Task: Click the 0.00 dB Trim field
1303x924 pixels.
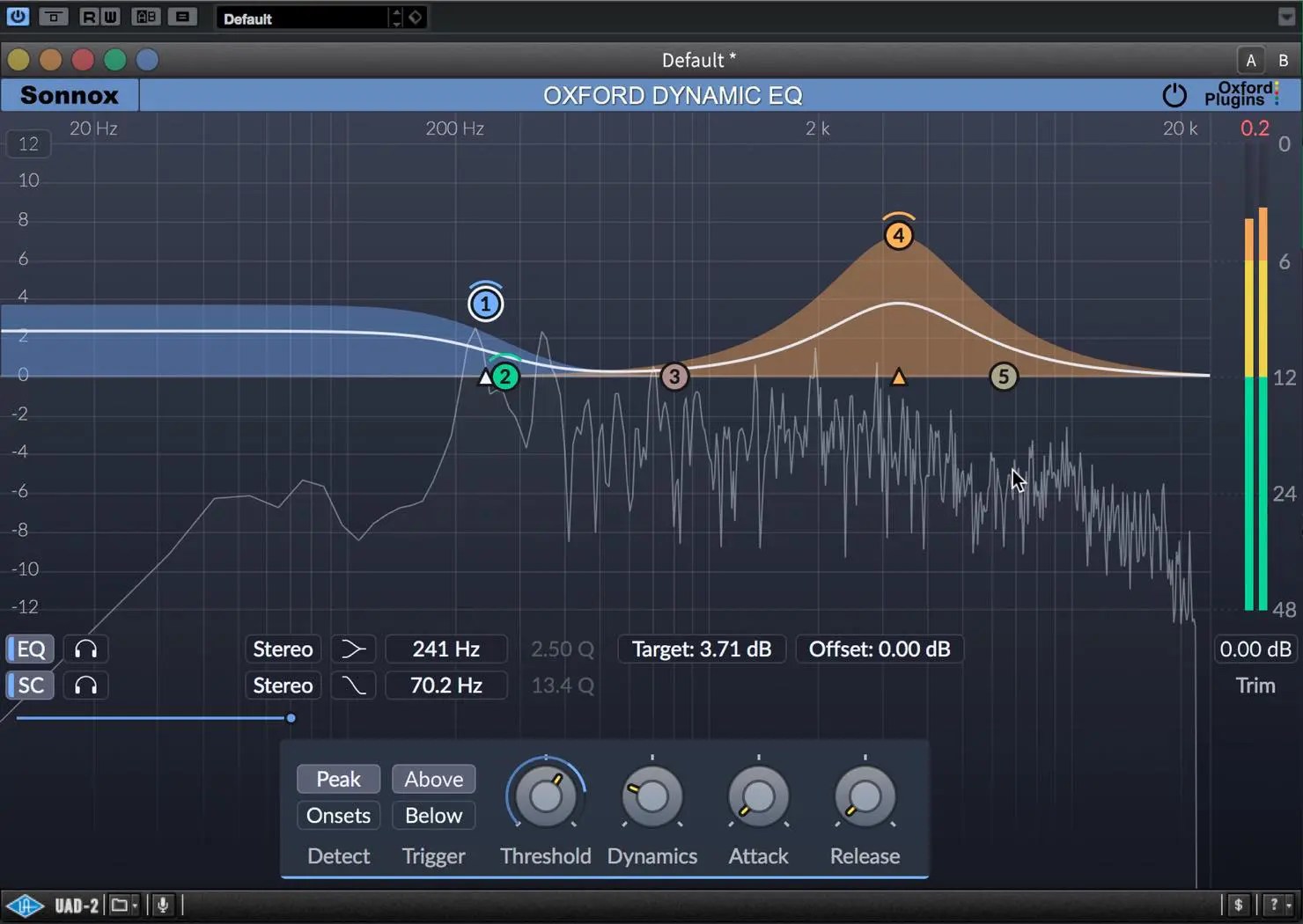Action: click(x=1255, y=649)
